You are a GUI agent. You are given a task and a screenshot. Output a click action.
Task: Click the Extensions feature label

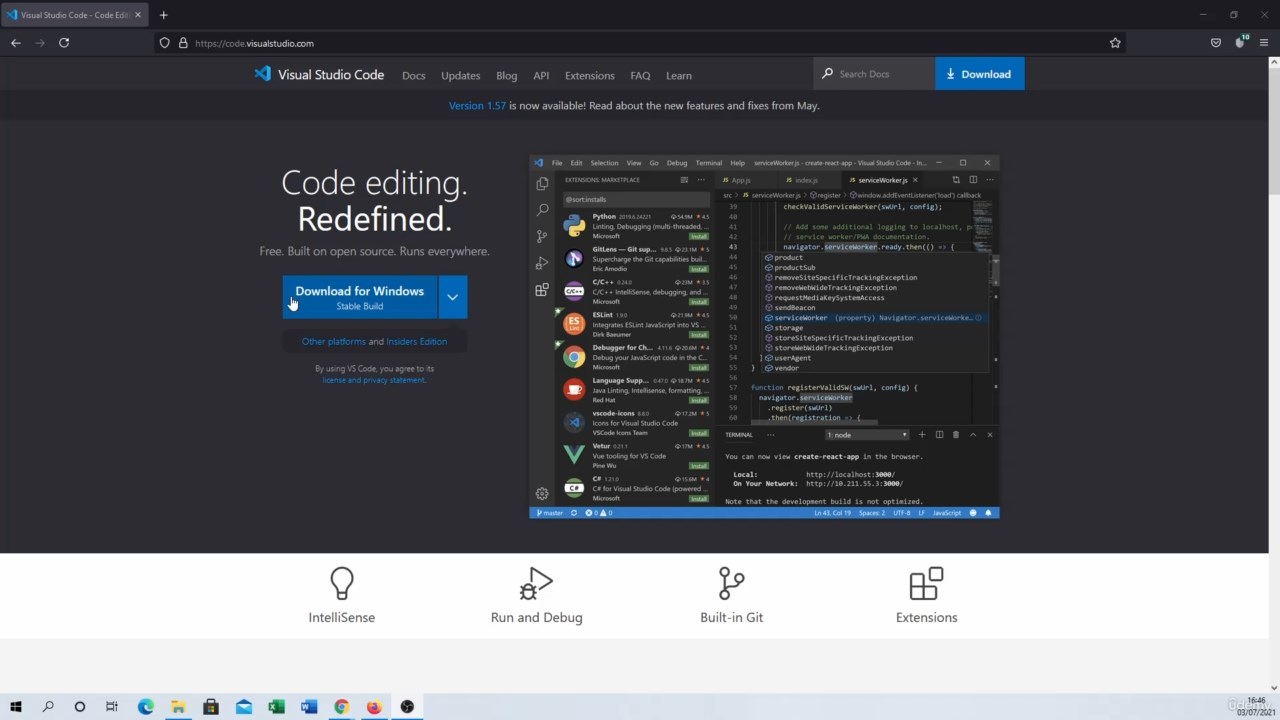926,617
